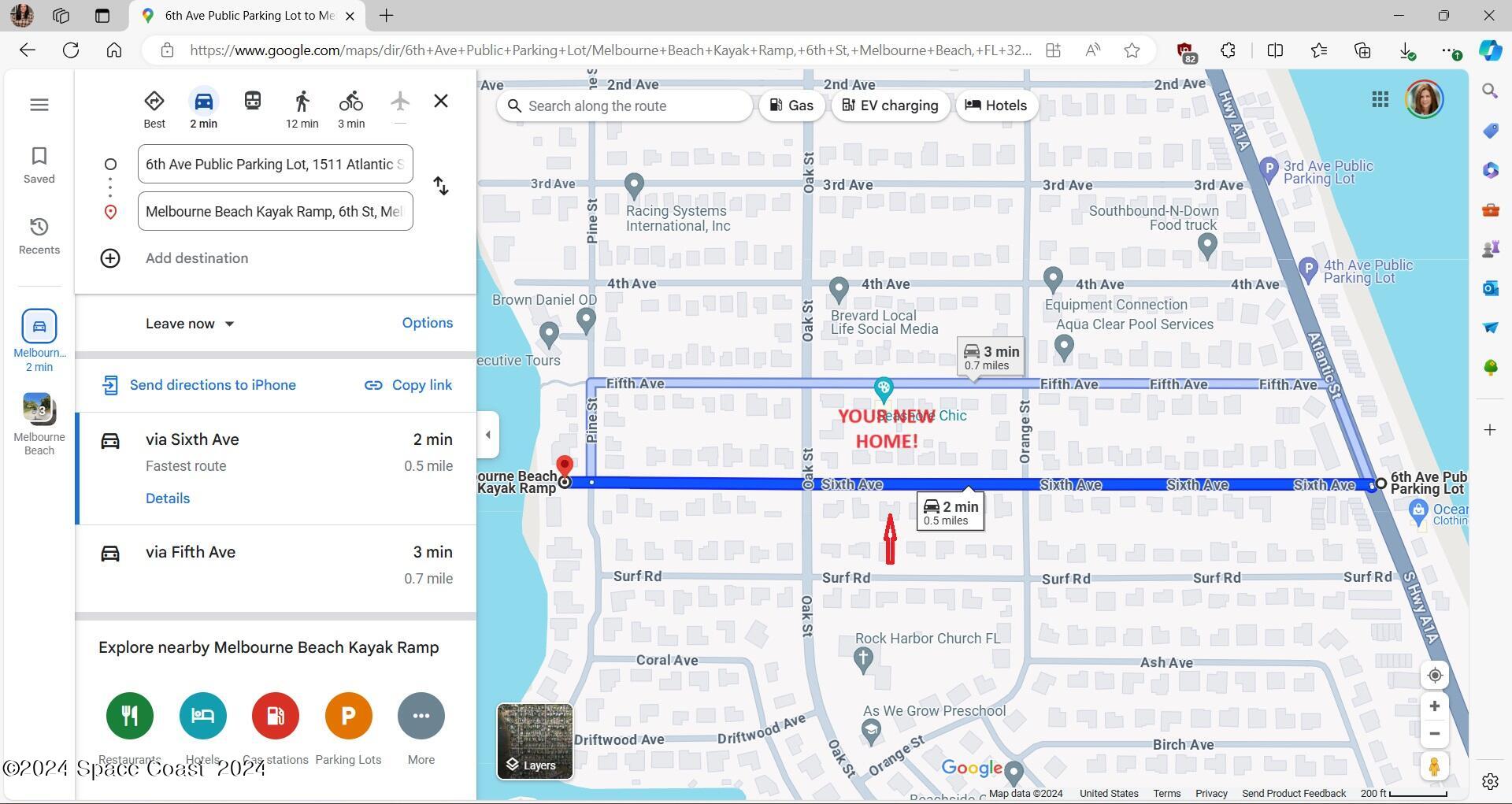This screenshot has height=804, width=1512.
Task: Copy the directions link
Action: [408, 385]
